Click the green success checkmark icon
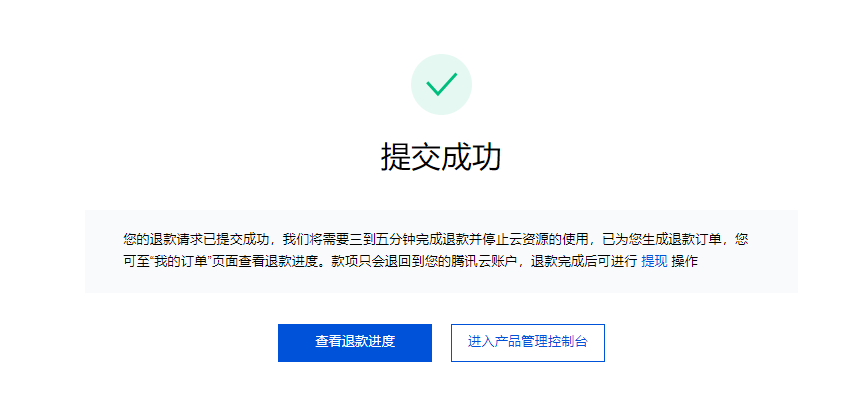 coord(441,84)
